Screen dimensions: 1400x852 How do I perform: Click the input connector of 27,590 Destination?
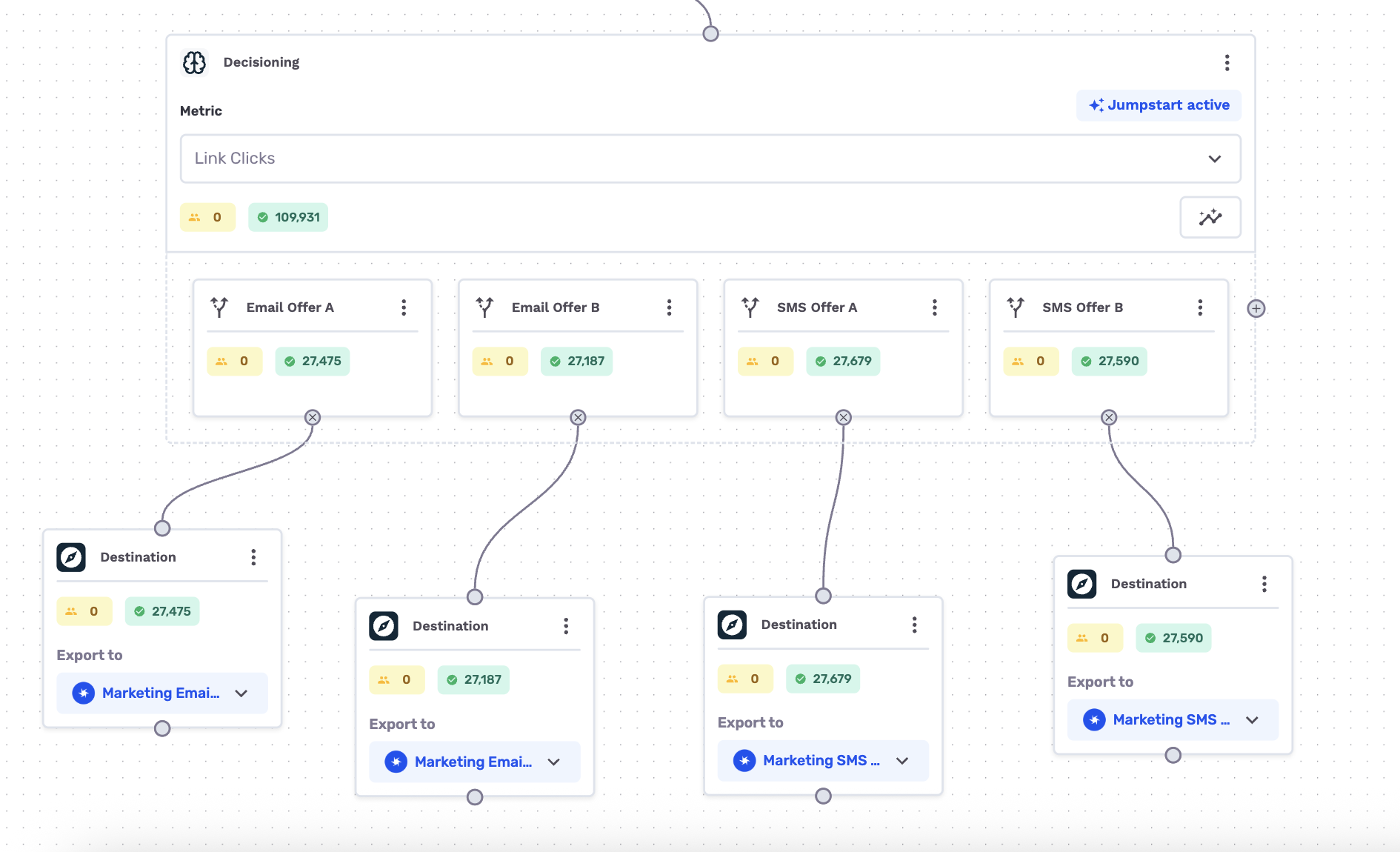(x=1173, y=555)
